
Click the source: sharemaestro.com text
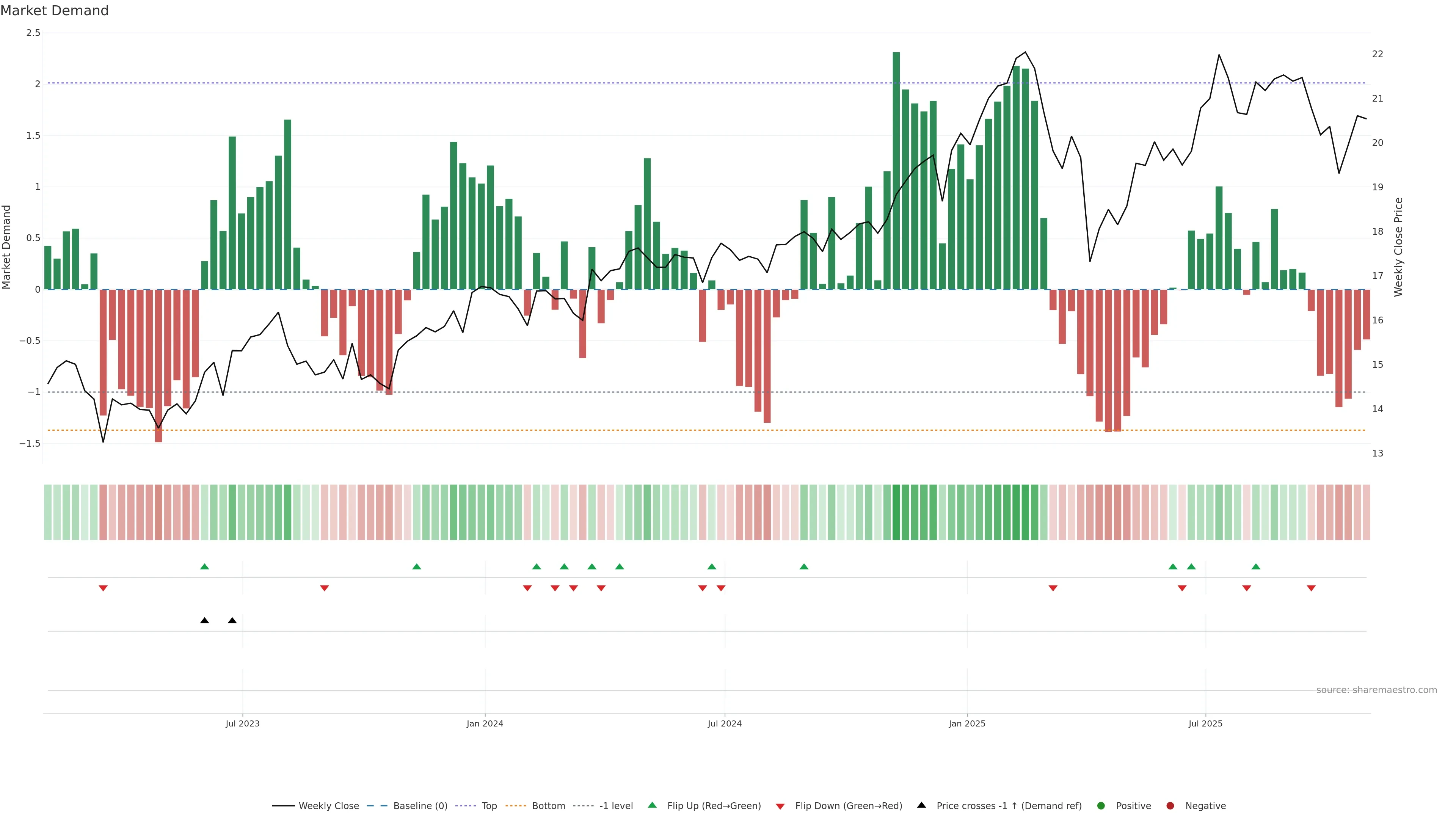coord(1376,690)
